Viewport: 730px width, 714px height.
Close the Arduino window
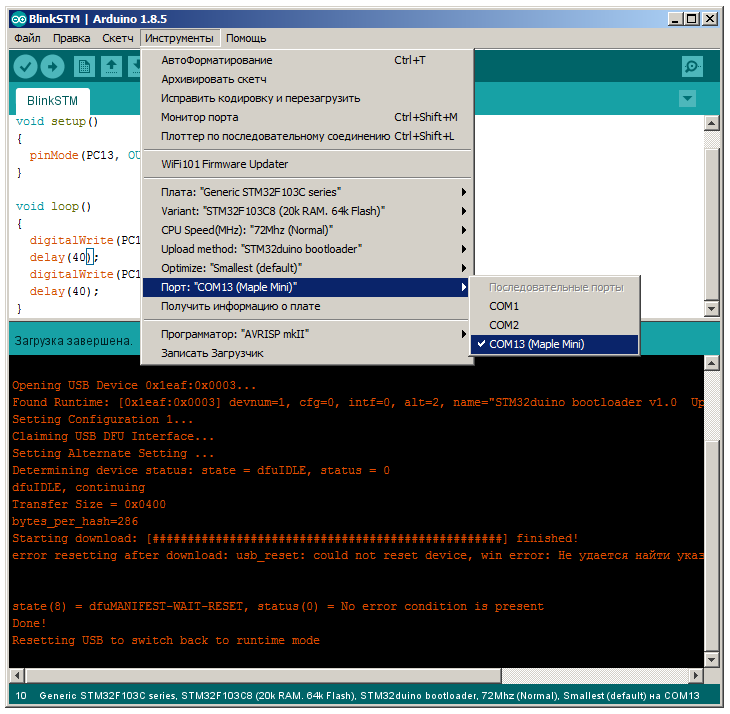pos(710,19)
